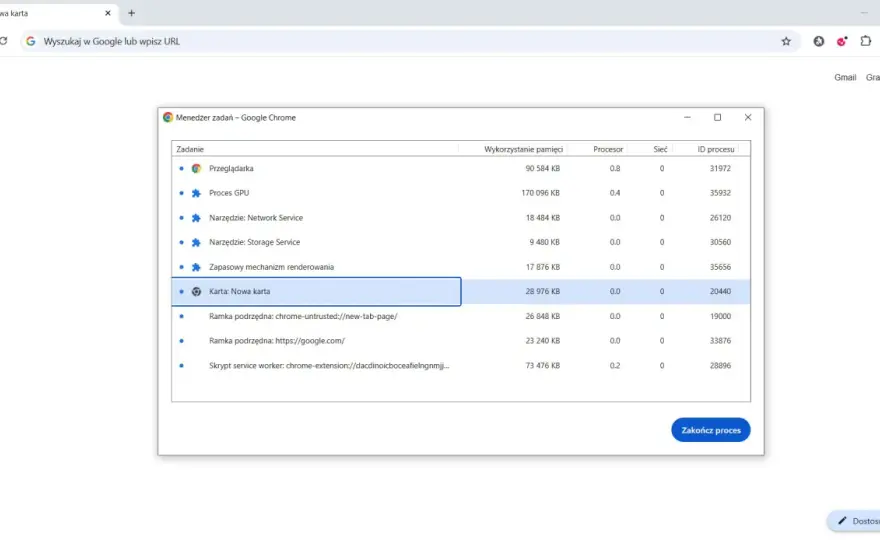This screenshot has width=880, height=540.
Task: Click the round dark extension icon in the toolbar
Action: (819, 41)
